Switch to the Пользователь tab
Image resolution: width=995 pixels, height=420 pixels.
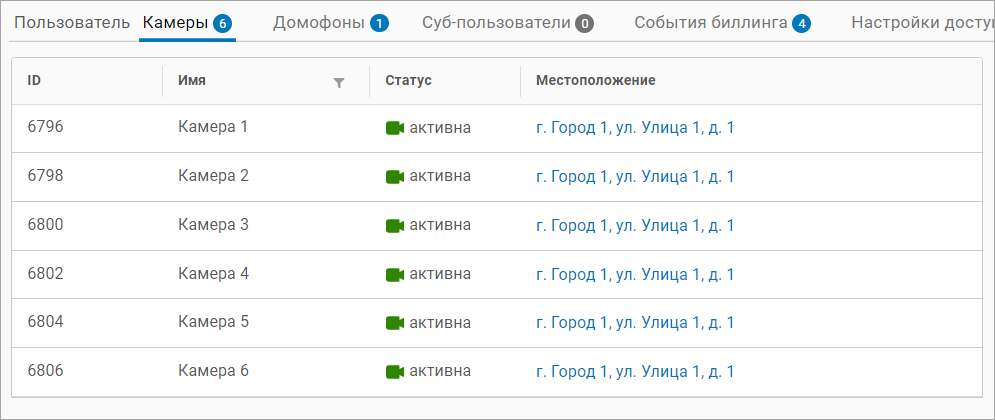pos(72,22)
